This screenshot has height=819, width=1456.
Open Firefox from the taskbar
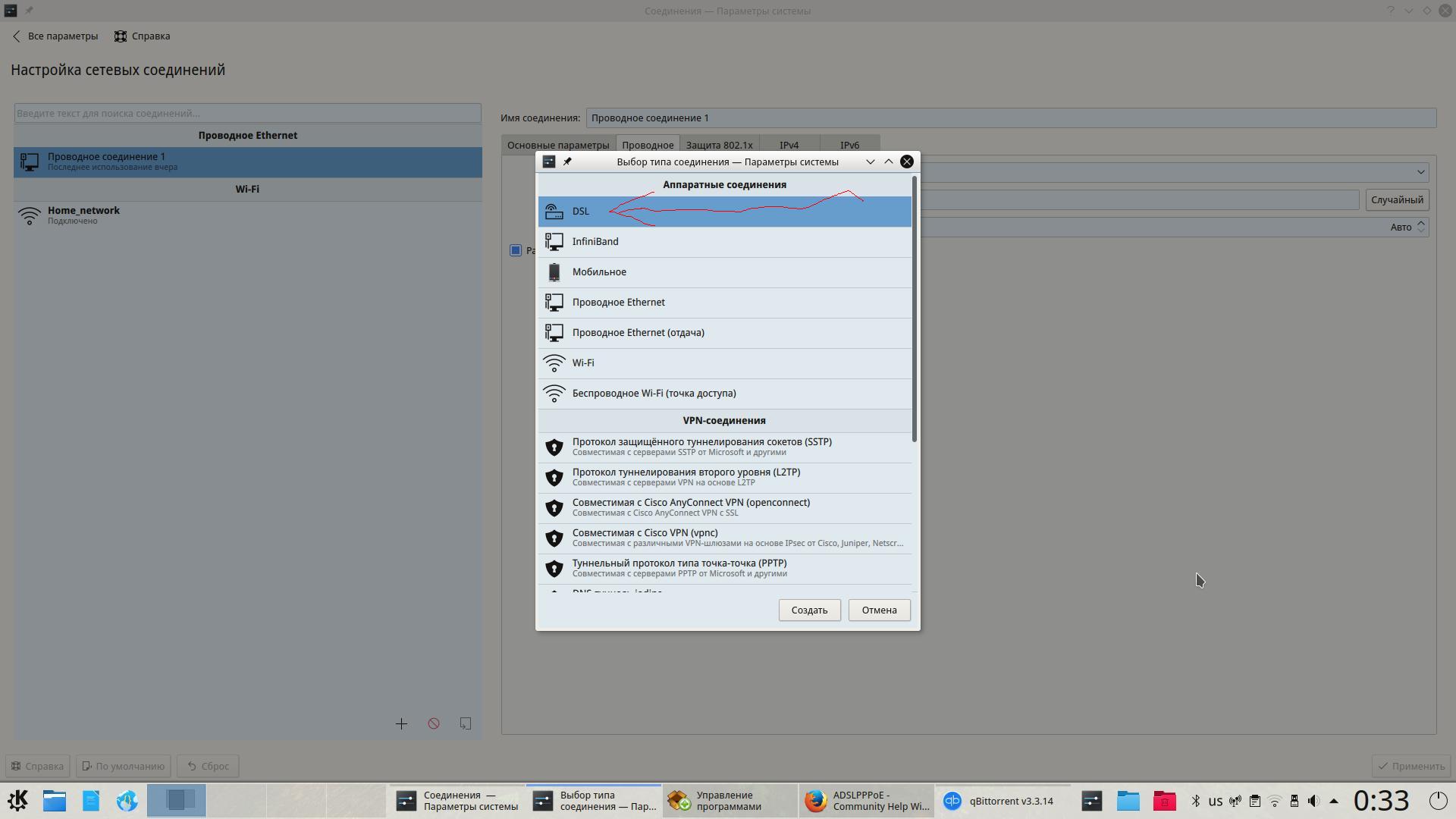pos(865,801)
